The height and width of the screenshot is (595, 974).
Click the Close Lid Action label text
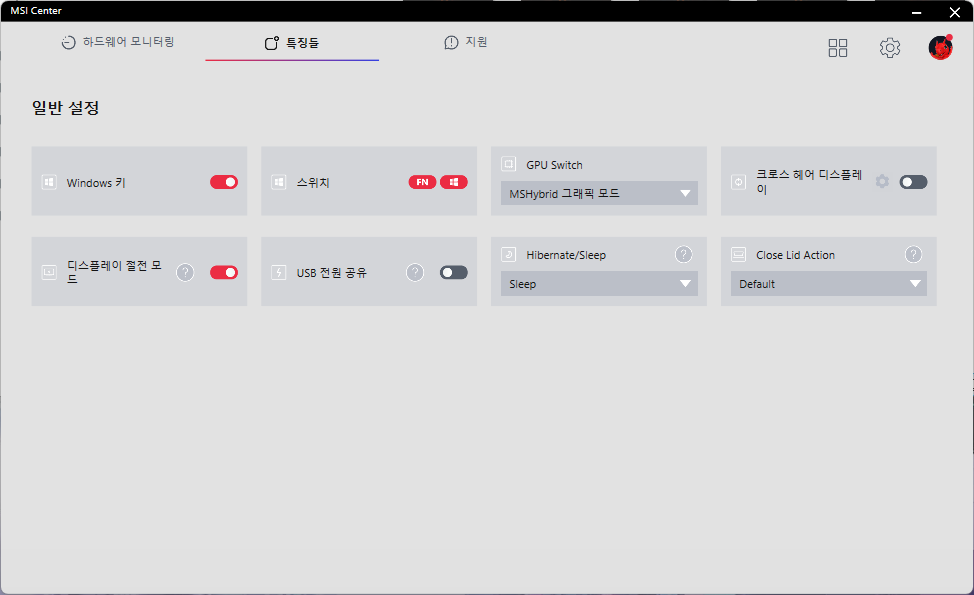795,255
